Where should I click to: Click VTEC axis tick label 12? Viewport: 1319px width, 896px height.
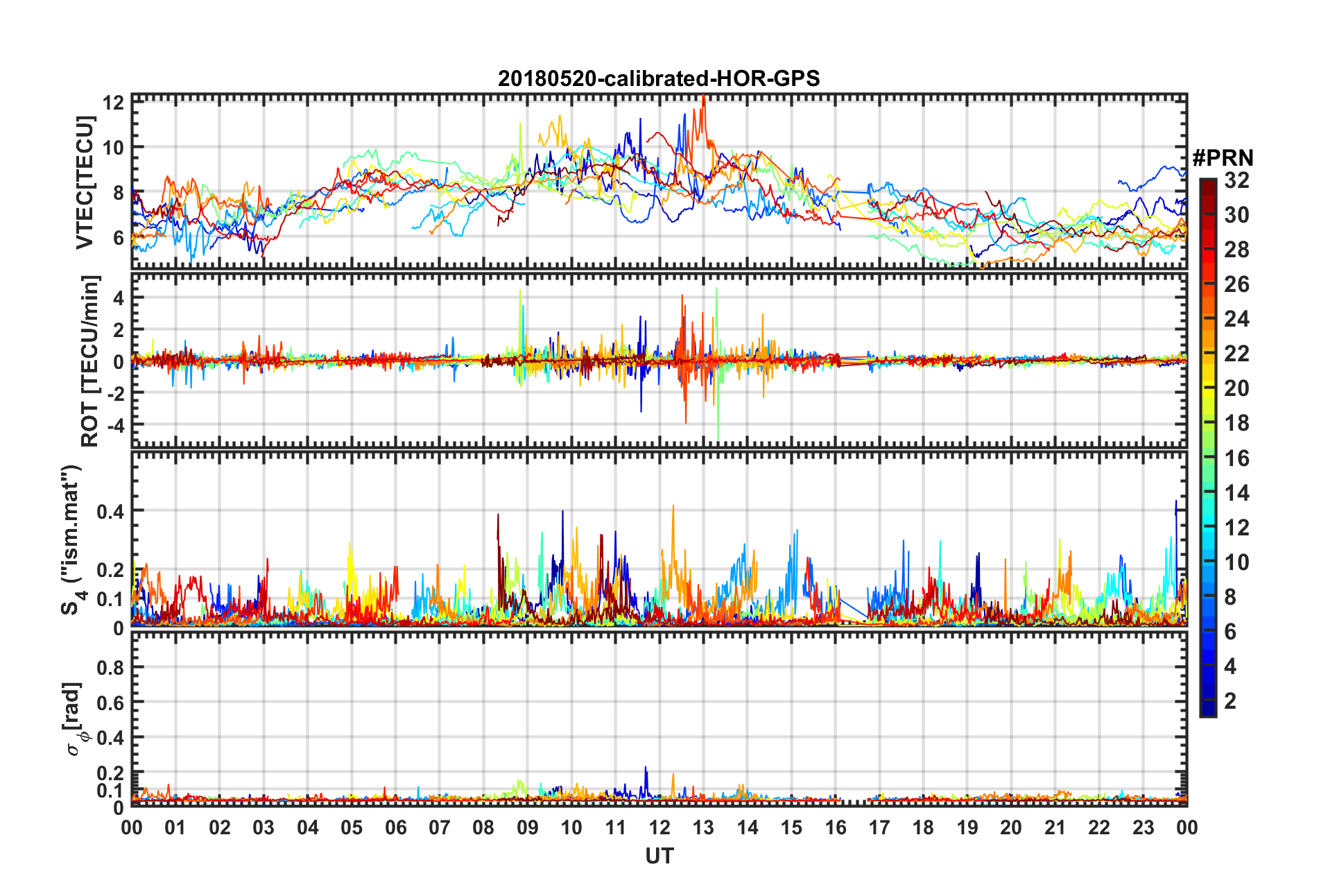coord(113,103)
